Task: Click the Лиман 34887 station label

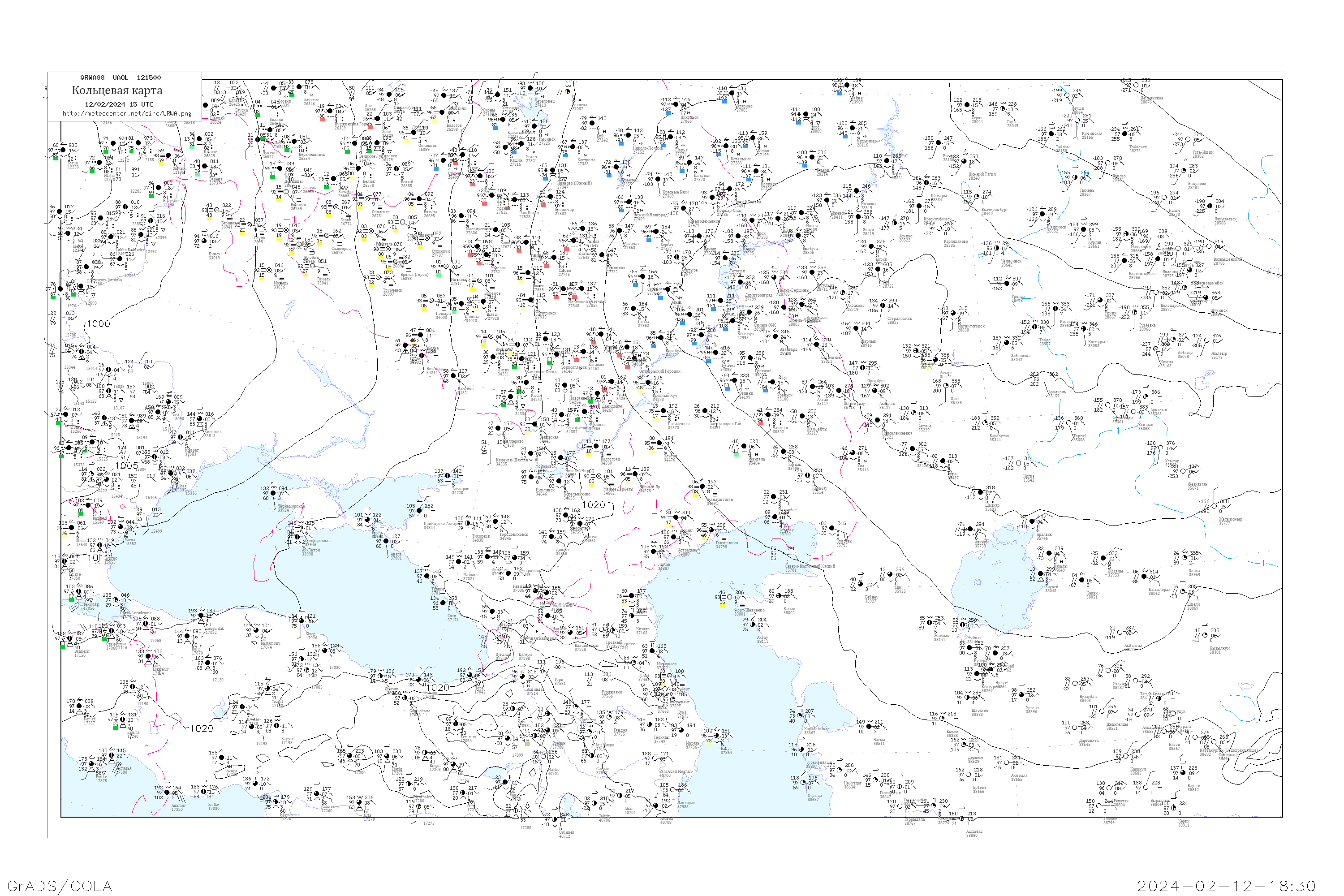Action: [x=663, y=566]
